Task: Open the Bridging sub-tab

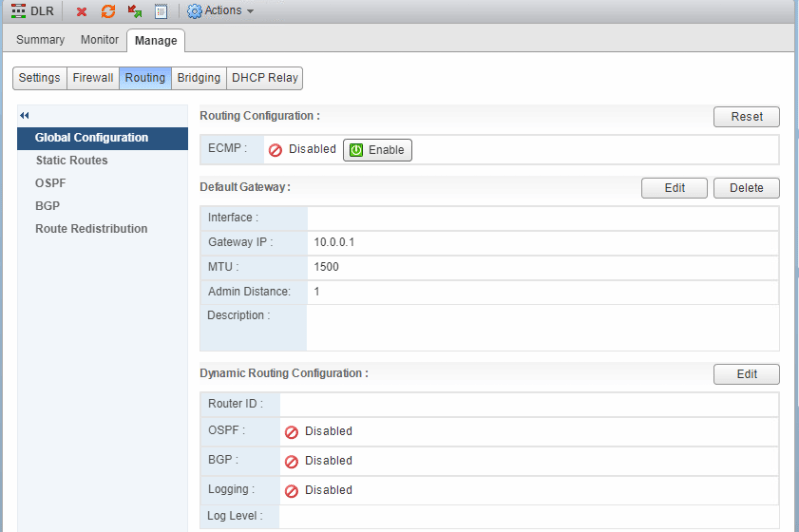Action: pos(198,78)
